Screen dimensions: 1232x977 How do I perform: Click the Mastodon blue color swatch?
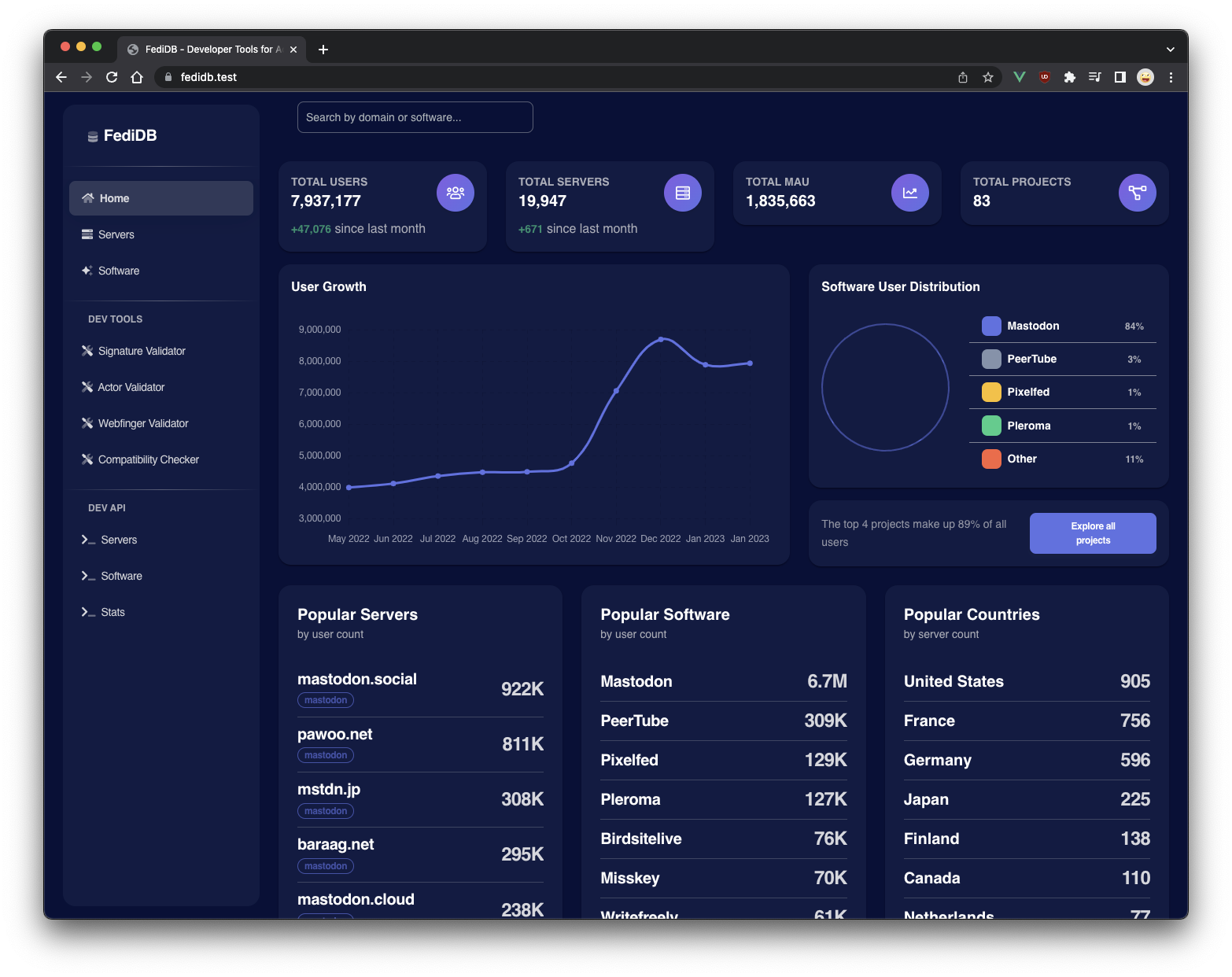point(991,326)
